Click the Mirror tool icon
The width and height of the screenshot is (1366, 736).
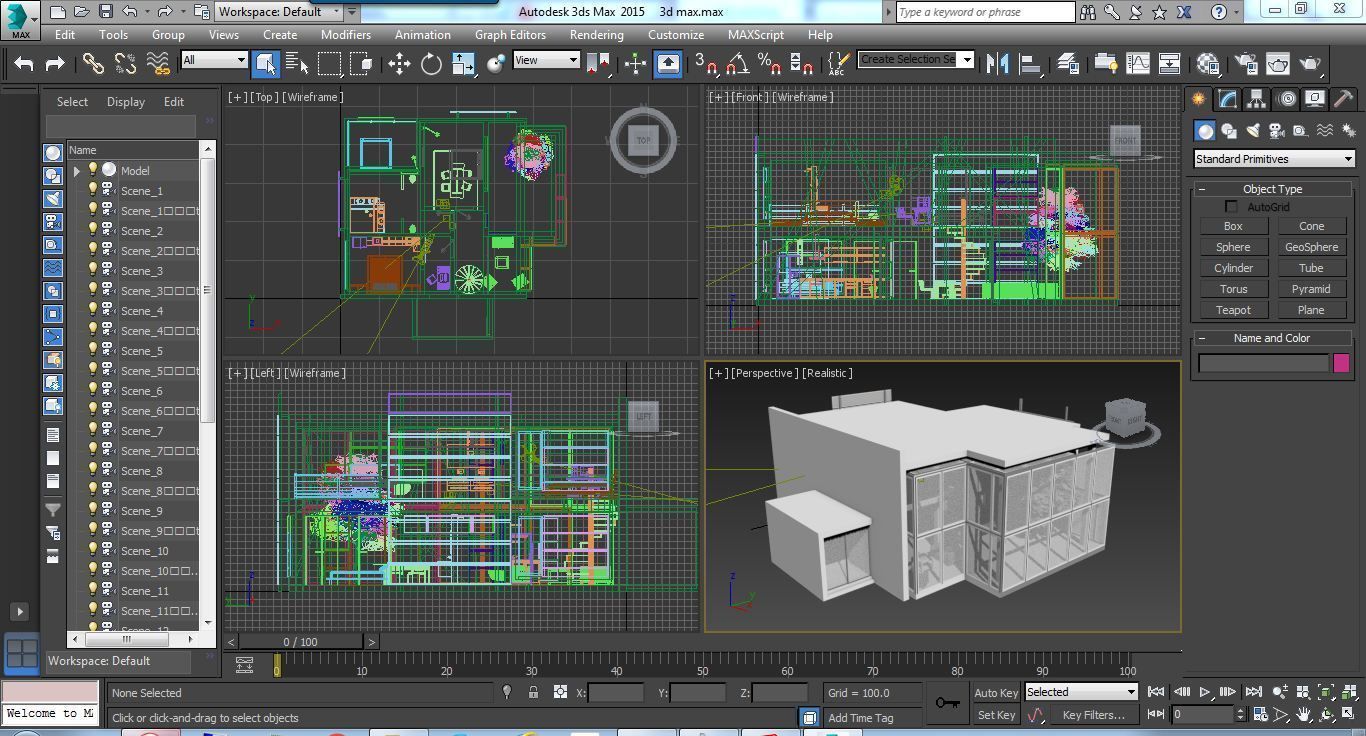(x=997, y=64)
